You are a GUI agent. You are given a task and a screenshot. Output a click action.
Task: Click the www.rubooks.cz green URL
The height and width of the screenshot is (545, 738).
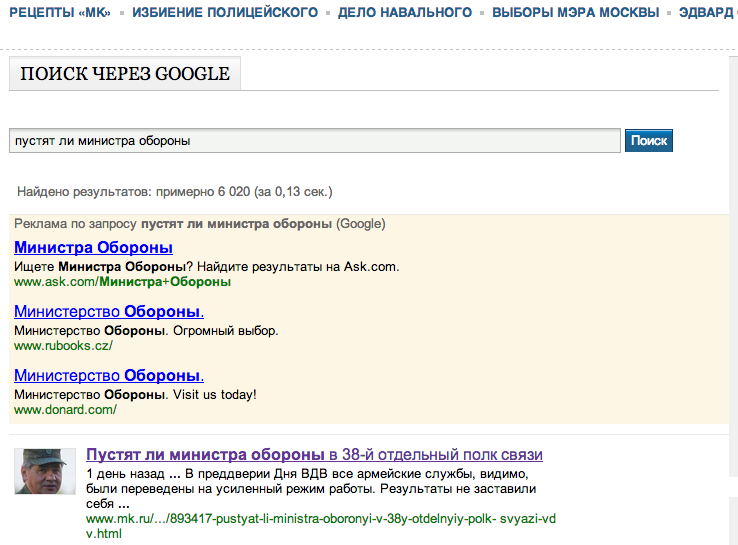pyautogui.click(x=63, y=346)
